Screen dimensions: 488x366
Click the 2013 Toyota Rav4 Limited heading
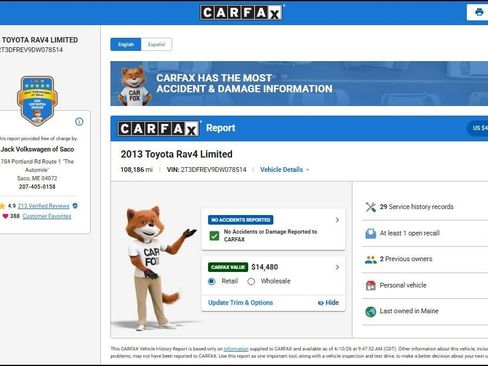tap(177, 154)
